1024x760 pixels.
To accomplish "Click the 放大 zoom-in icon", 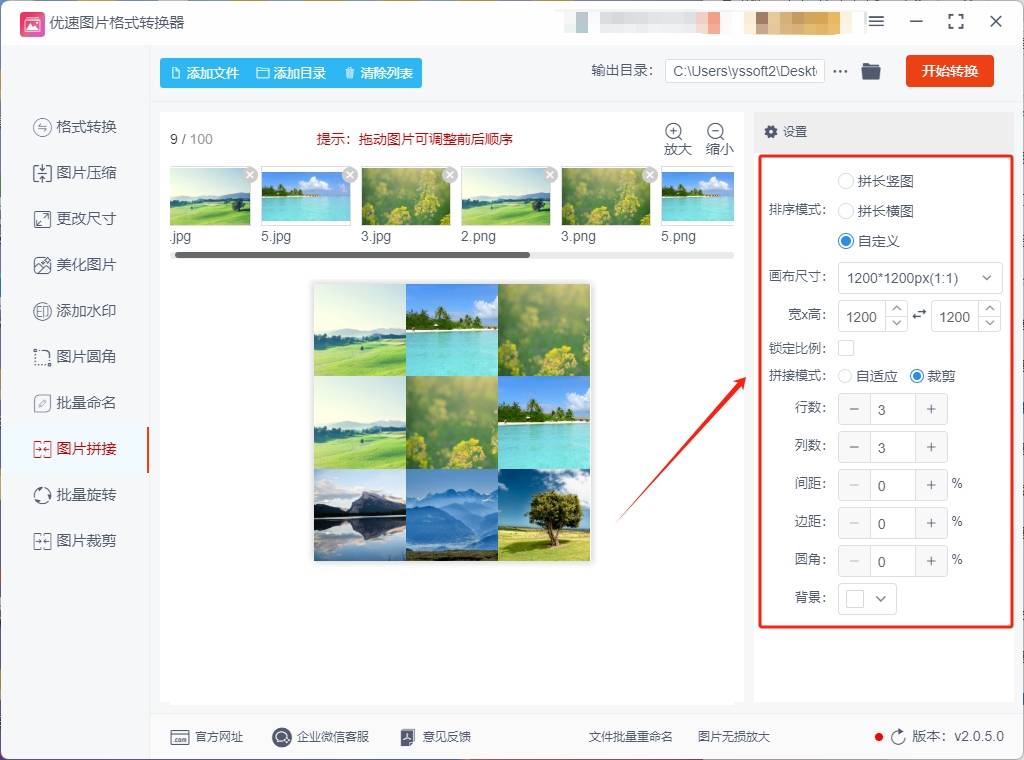I will coord(675,131).
